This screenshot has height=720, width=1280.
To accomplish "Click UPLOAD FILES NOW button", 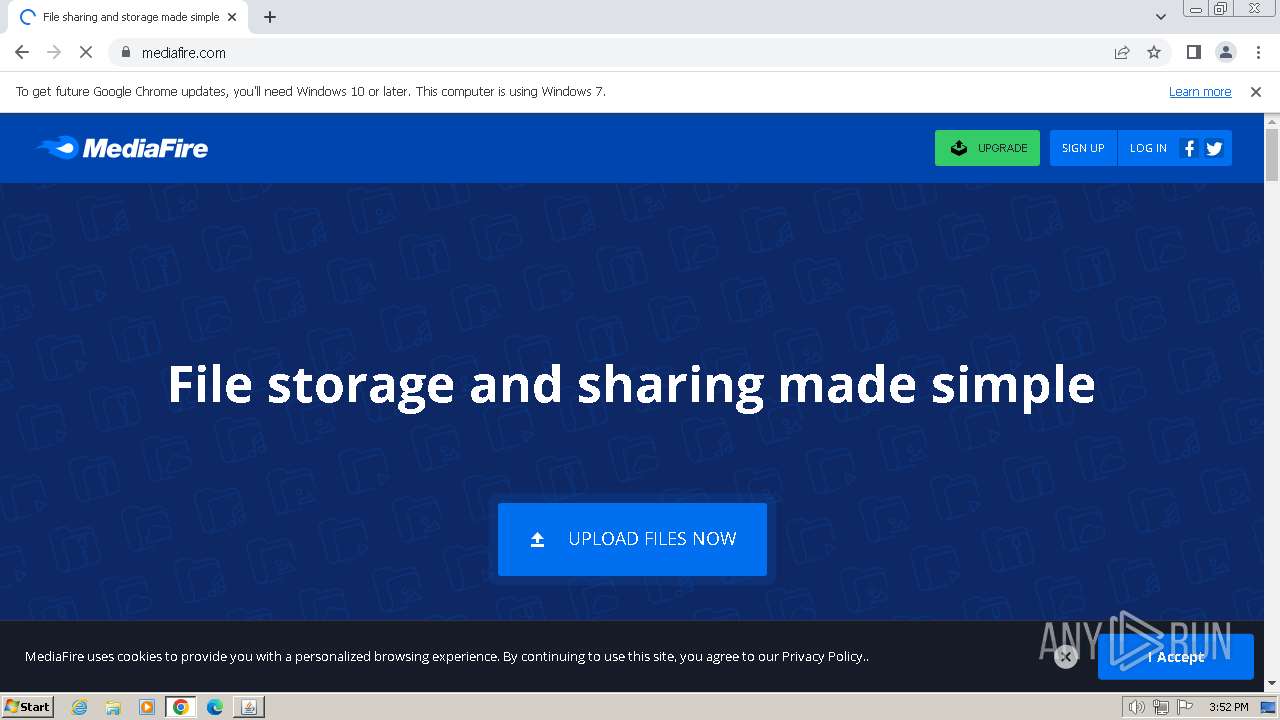I will [632, 539].
